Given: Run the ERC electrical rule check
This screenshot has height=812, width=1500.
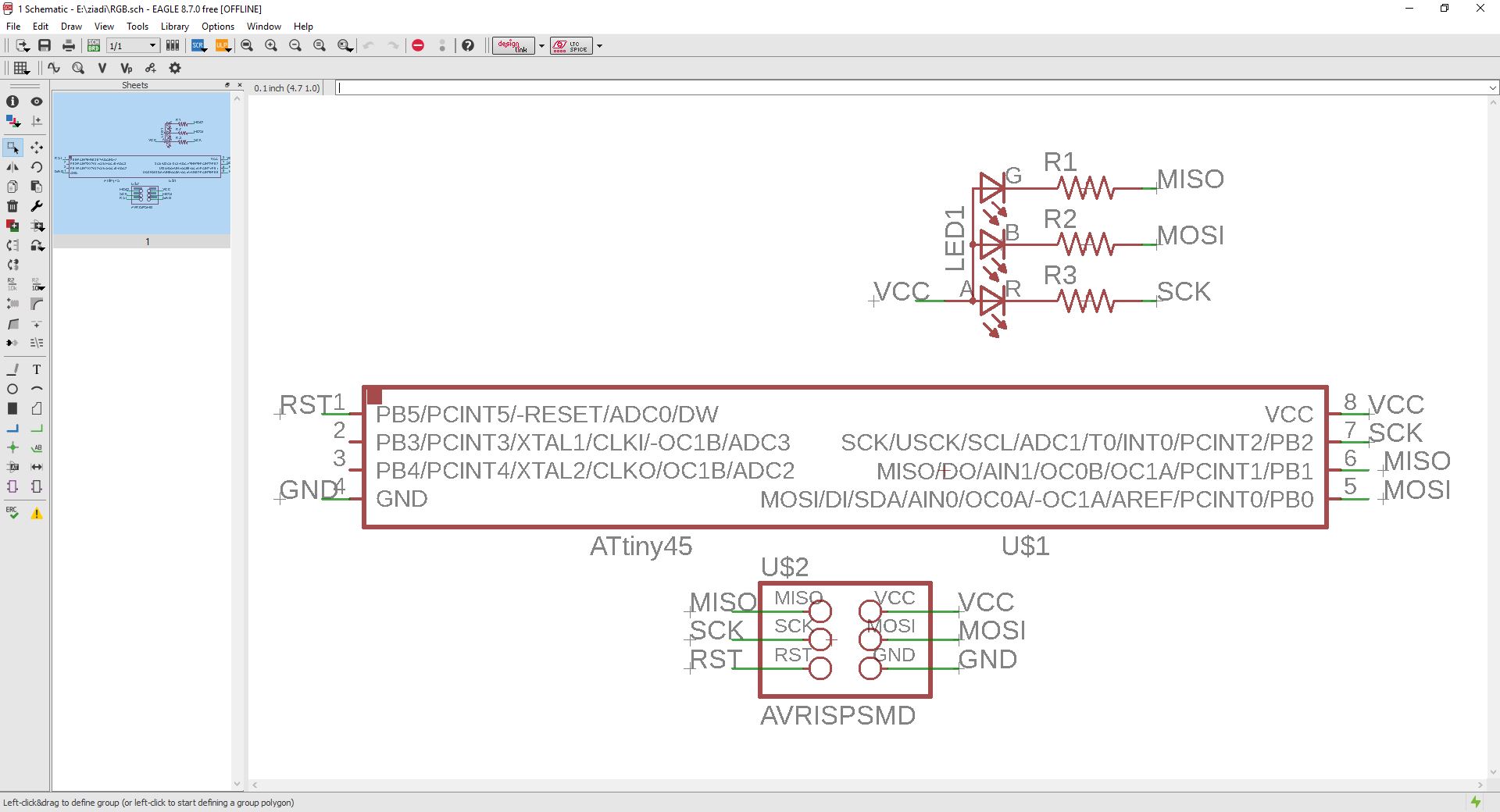Looking at the screenshot, I should click(x=12, y=513).
